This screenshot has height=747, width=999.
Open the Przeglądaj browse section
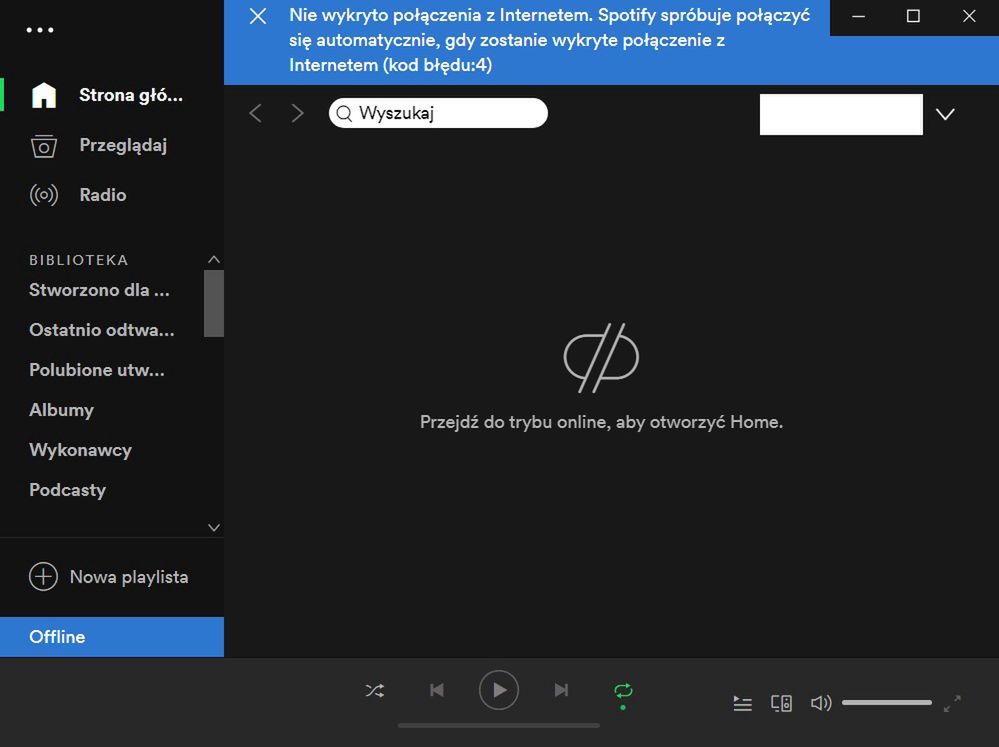pos(123,145)
